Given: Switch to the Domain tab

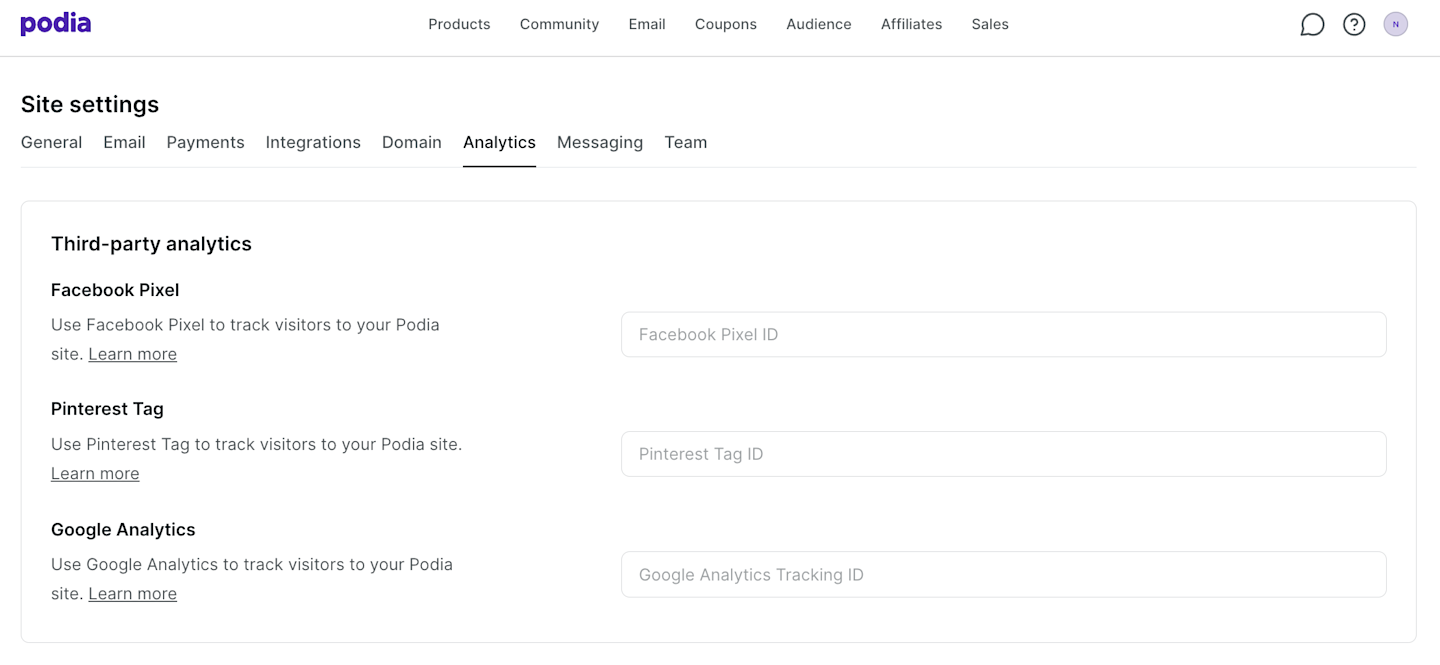Looking at the screenshot, I should [x=412, y=142].
